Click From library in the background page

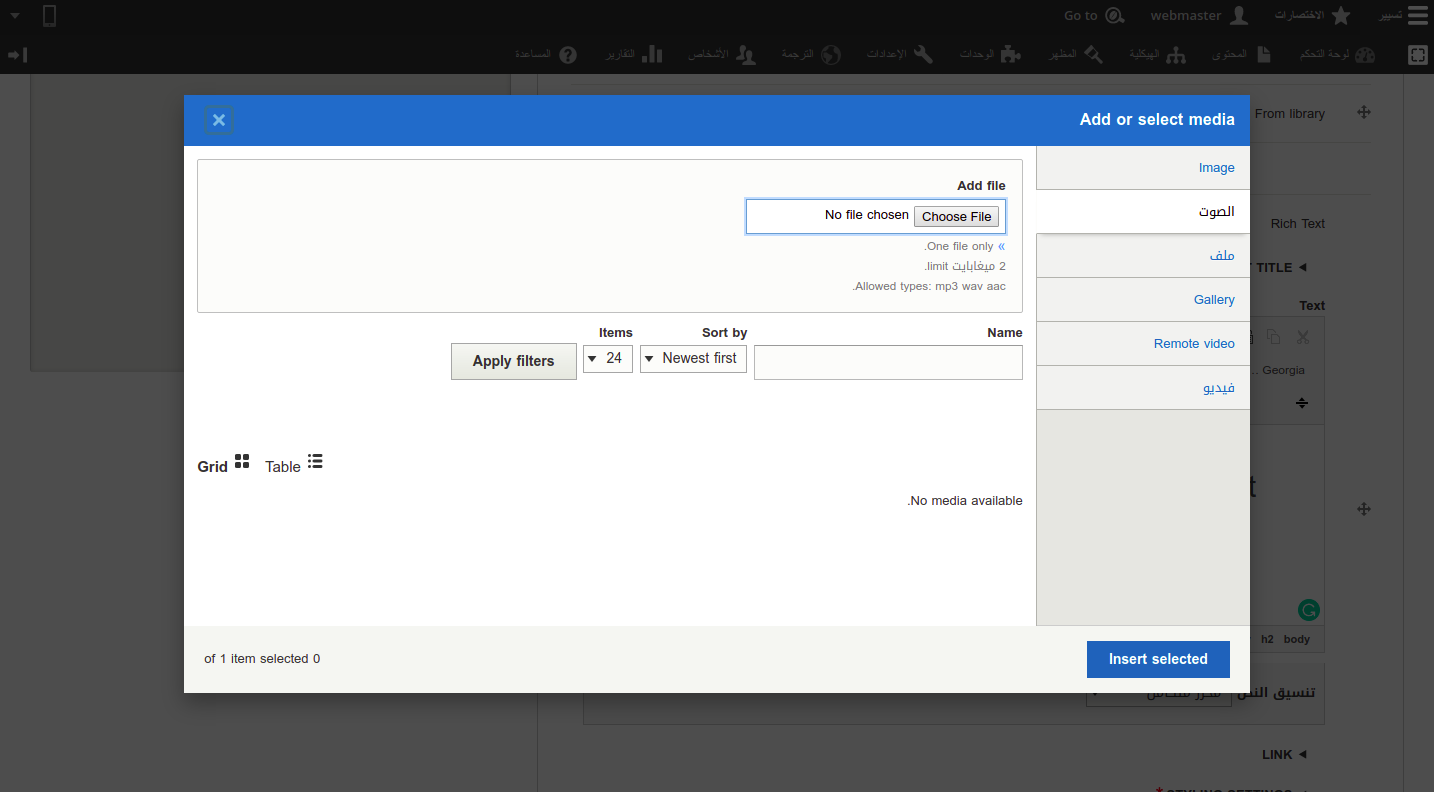click(1290, 114)
